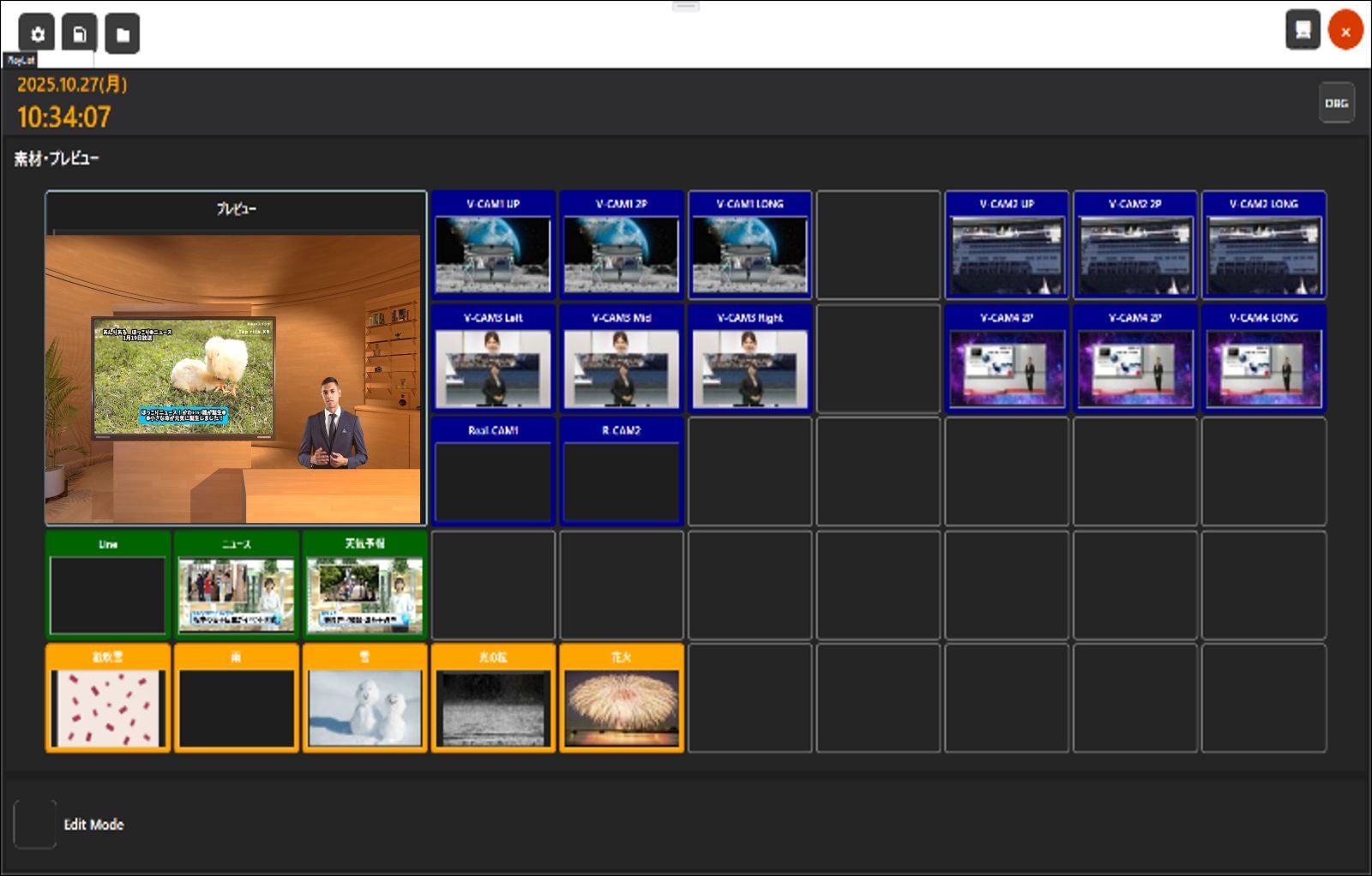Click the save document icon
This screenshot has height=876, width=1372.
pos(80,33)
